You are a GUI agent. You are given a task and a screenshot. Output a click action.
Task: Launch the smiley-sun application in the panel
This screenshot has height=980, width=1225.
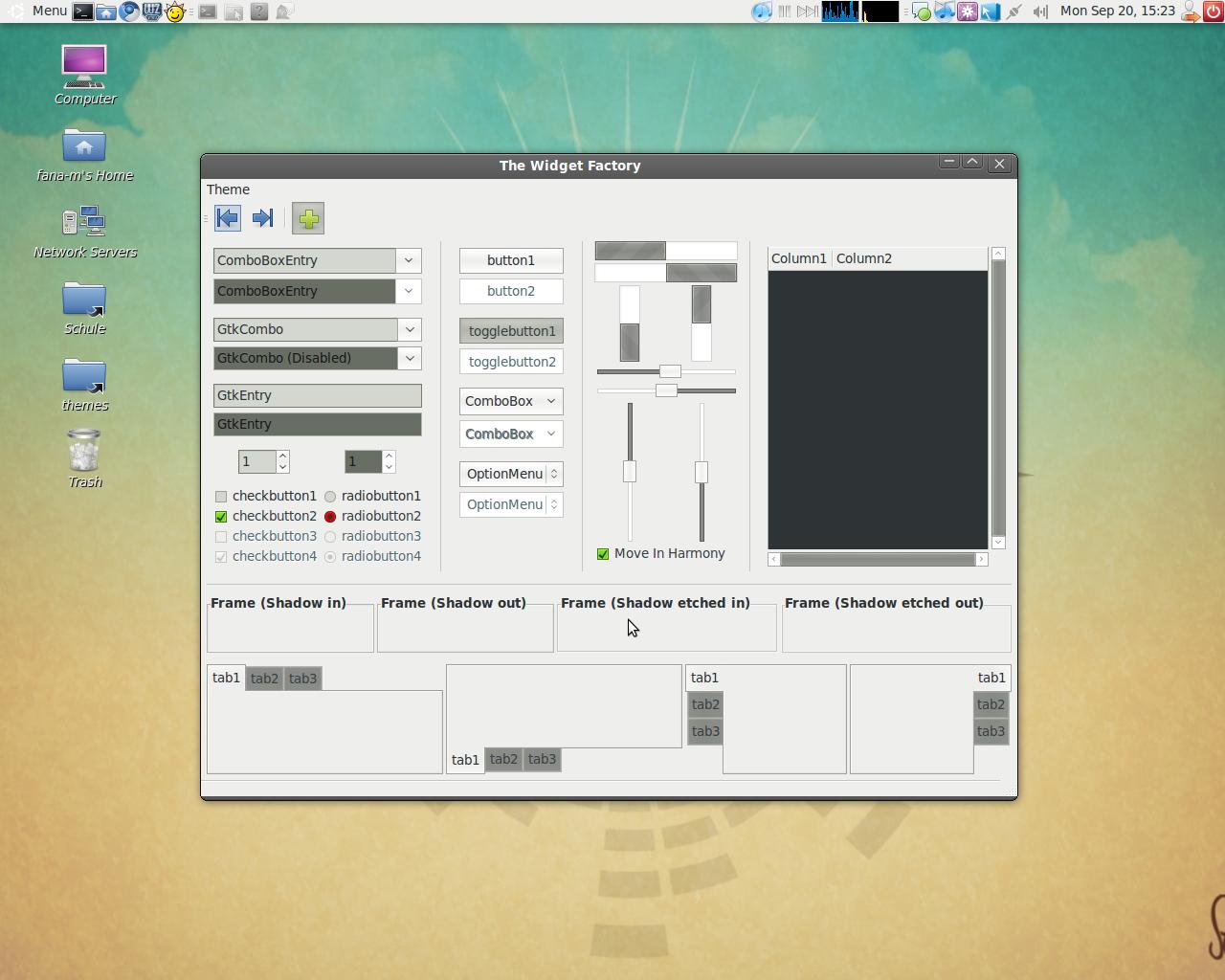175,11
